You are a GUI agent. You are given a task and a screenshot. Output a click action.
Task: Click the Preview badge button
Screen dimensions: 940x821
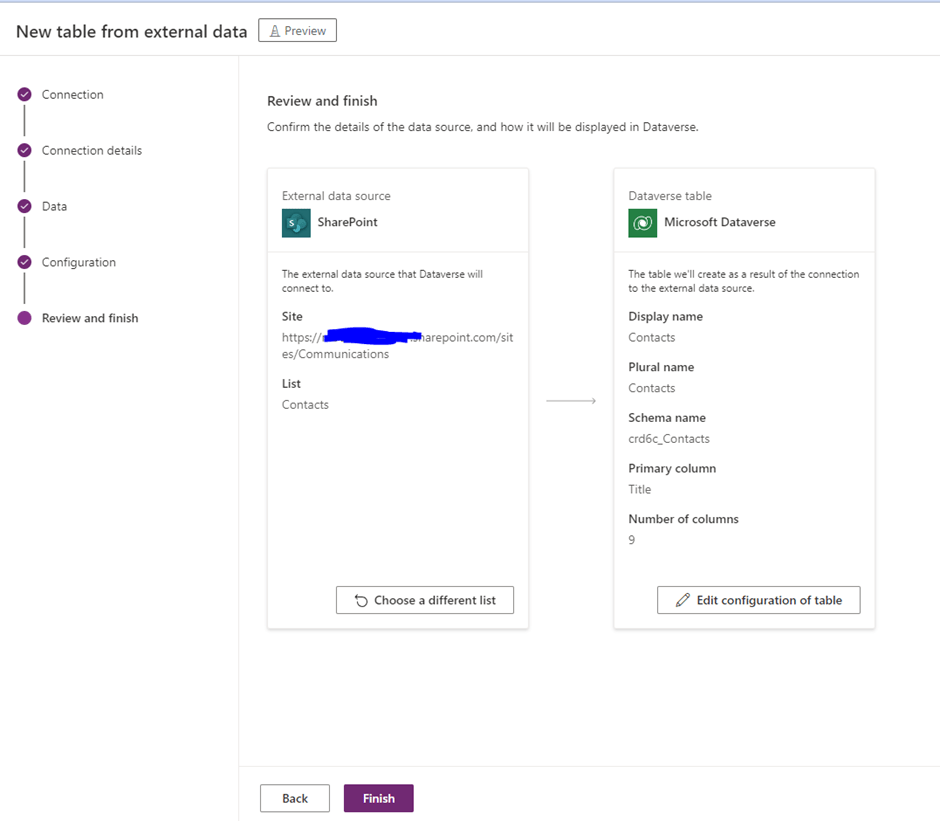tap(297, 31)
